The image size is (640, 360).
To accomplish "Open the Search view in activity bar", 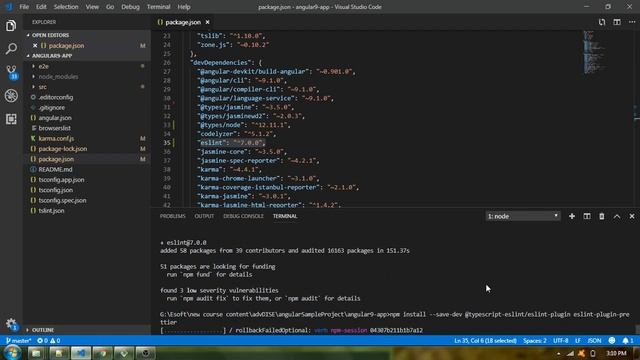I will 11,49.
